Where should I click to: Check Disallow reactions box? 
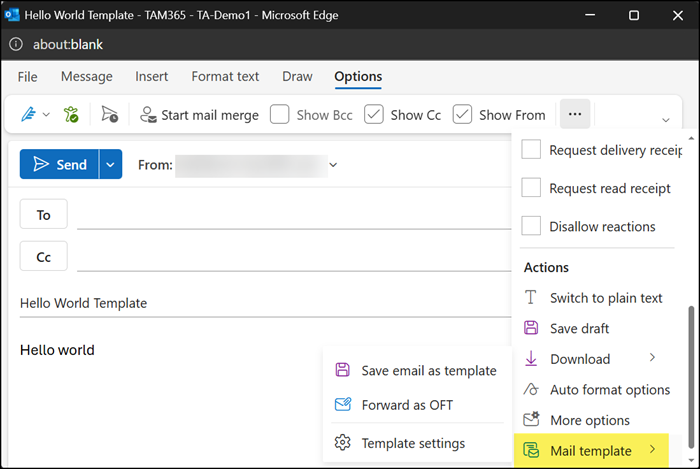pos(531,226)
